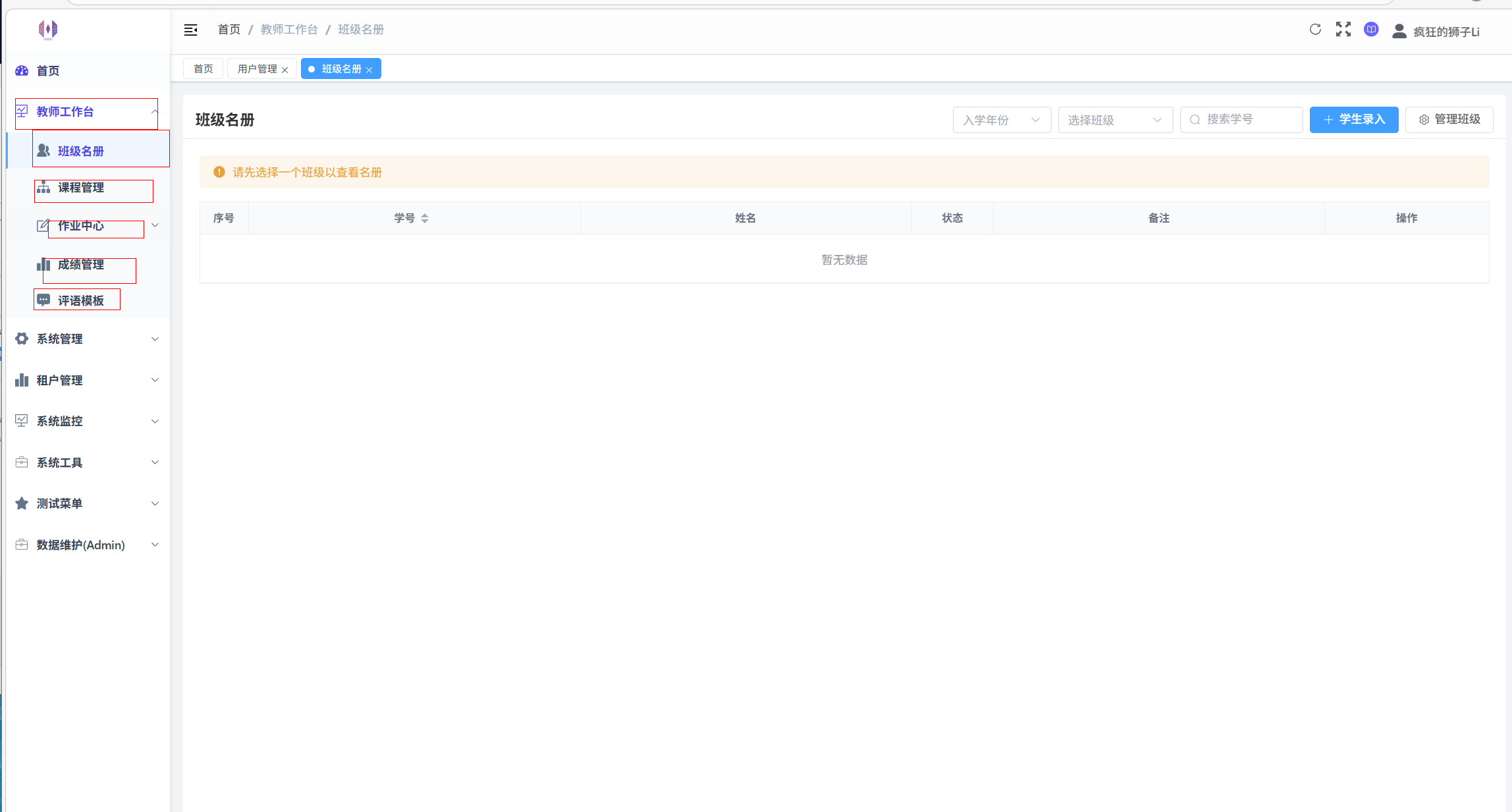Image resolution: width=1512 pixels, height=812 pixels.
Task: Open the 选择班级 dropdown
Action: tap(1114, 120)
